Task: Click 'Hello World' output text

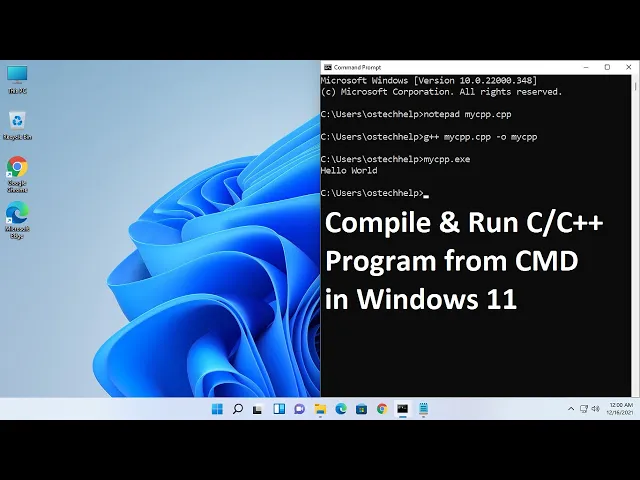Action: pos(349,171)
